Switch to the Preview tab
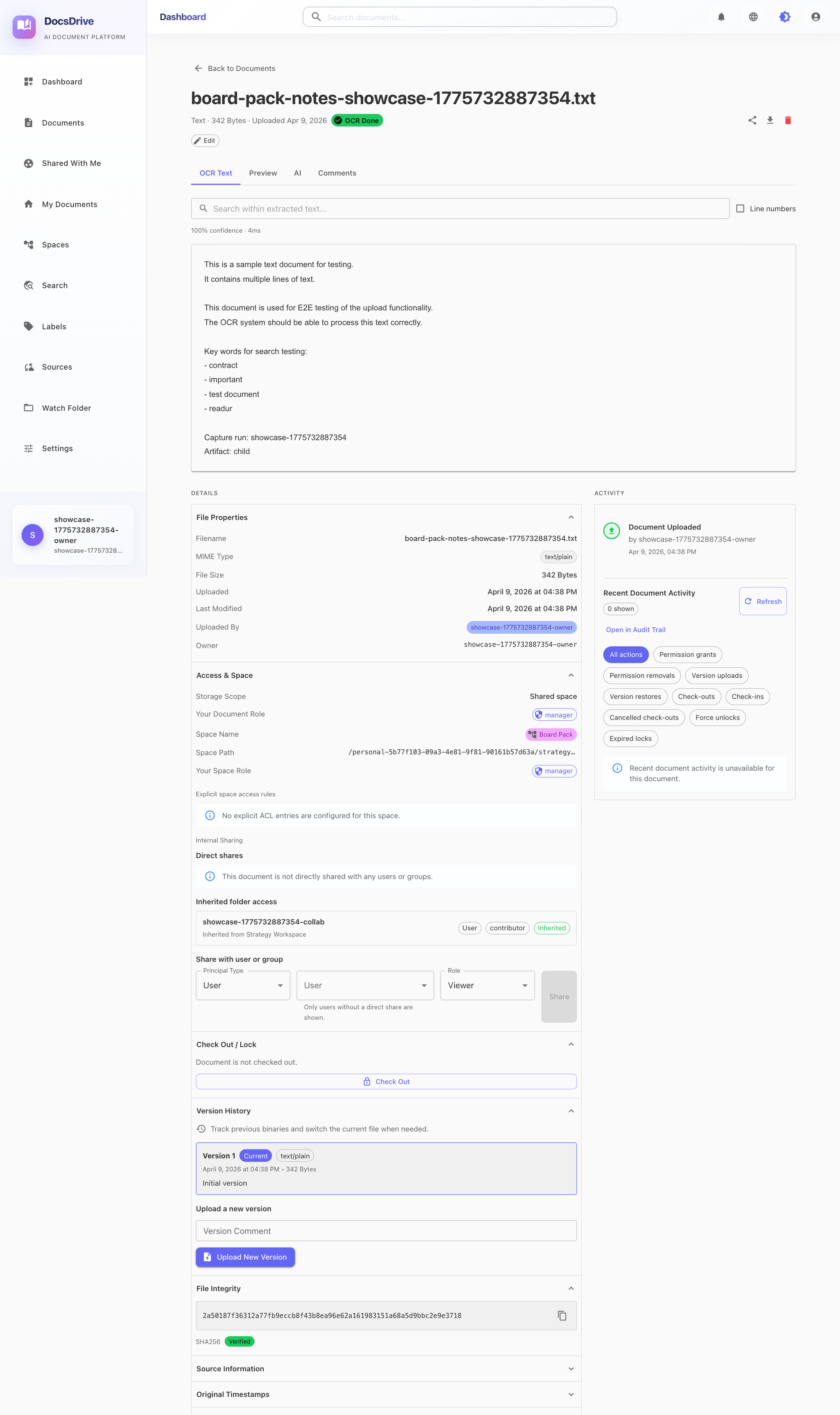Image resolution: width=840 pixels, height=1415 pixels. 263,173
